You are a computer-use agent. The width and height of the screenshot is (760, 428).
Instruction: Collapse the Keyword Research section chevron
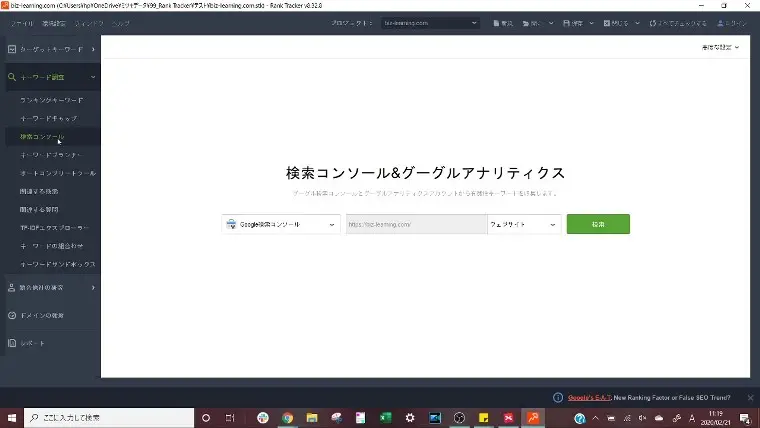(93, 76)
